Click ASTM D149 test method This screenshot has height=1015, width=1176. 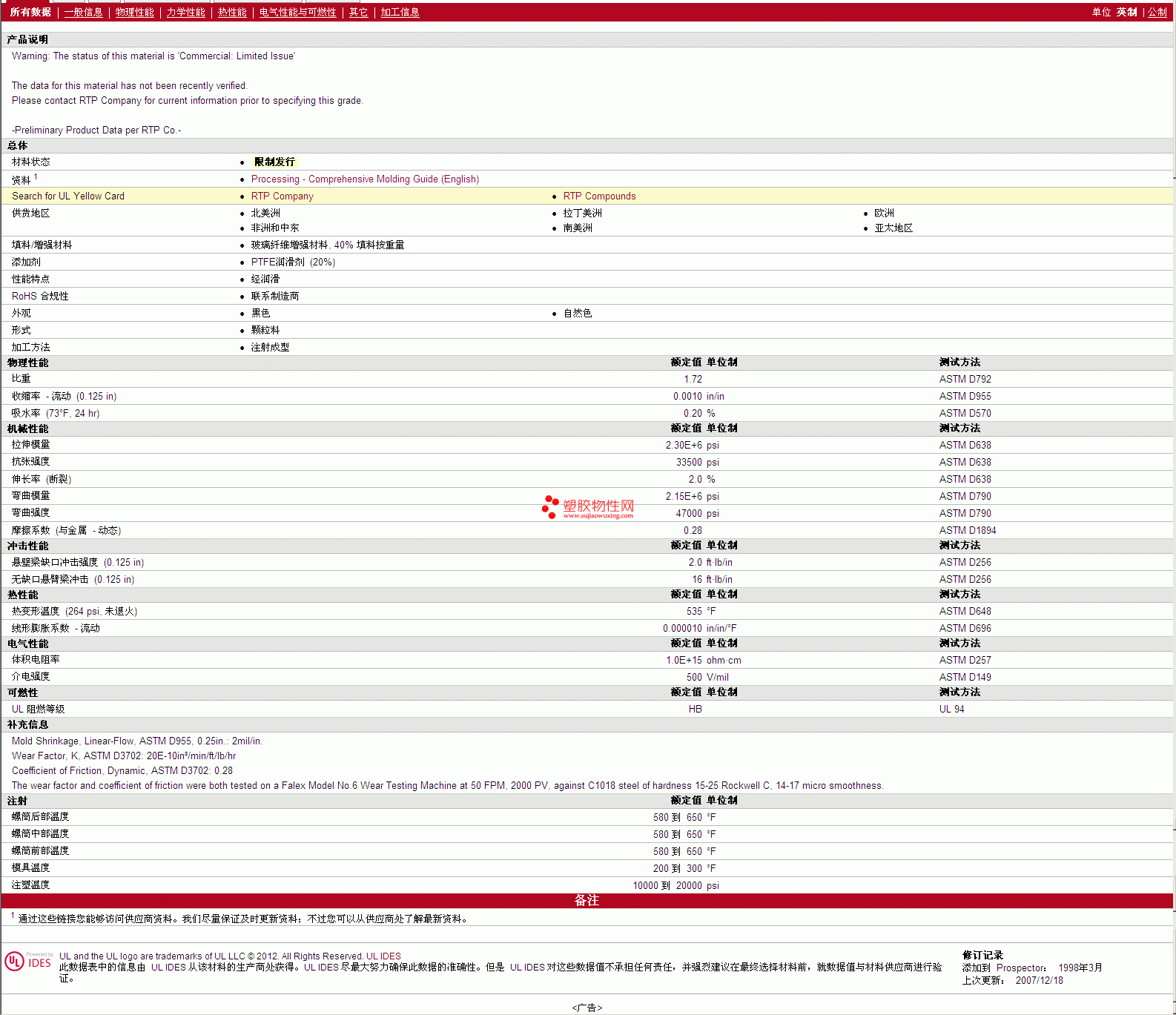pyautogui.click(x=965, y=678)
